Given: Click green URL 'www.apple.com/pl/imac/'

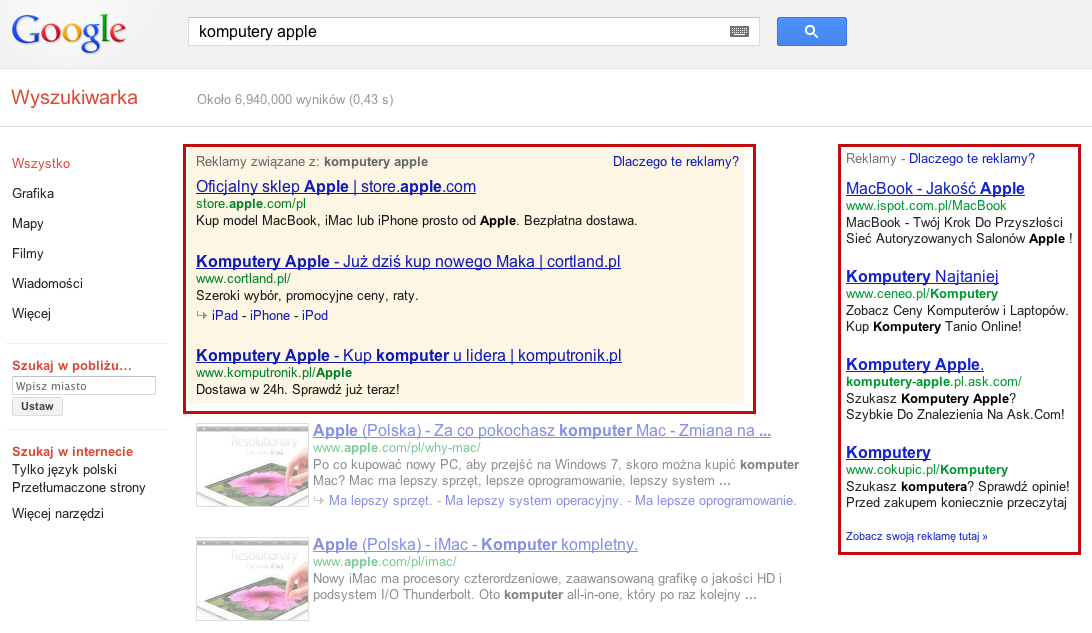Looking at the screenshot, I should [x=384, y=562].
